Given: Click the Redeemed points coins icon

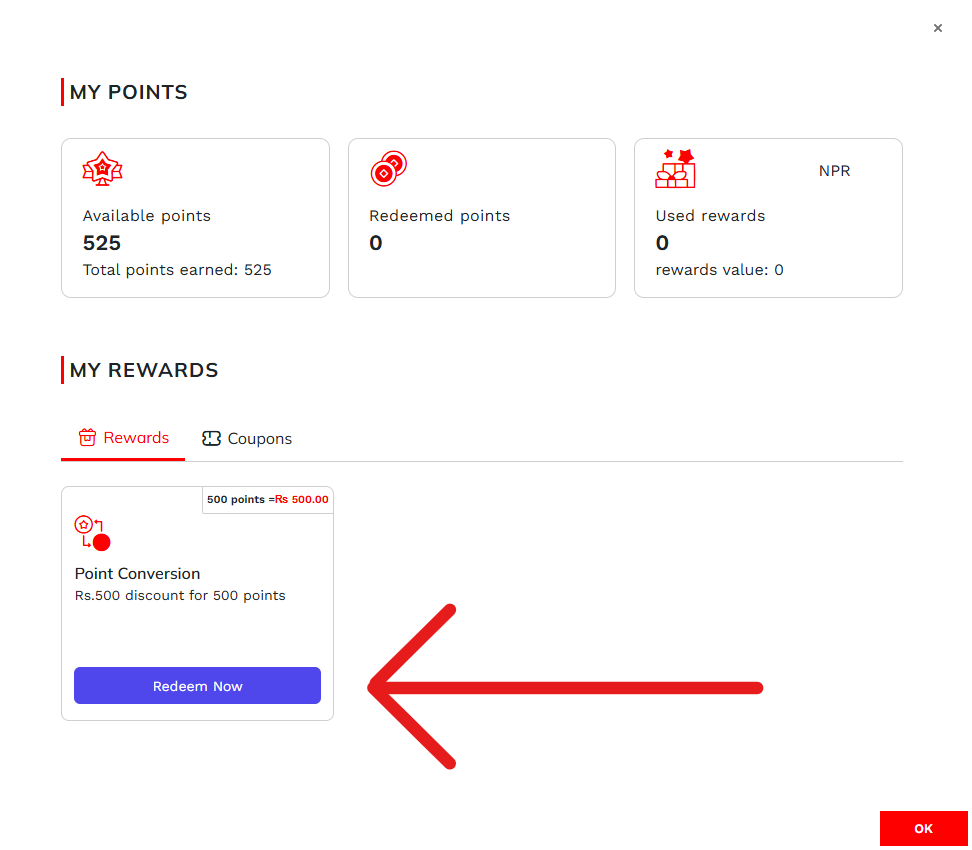Looking at the screenshot, I should 388,169.
